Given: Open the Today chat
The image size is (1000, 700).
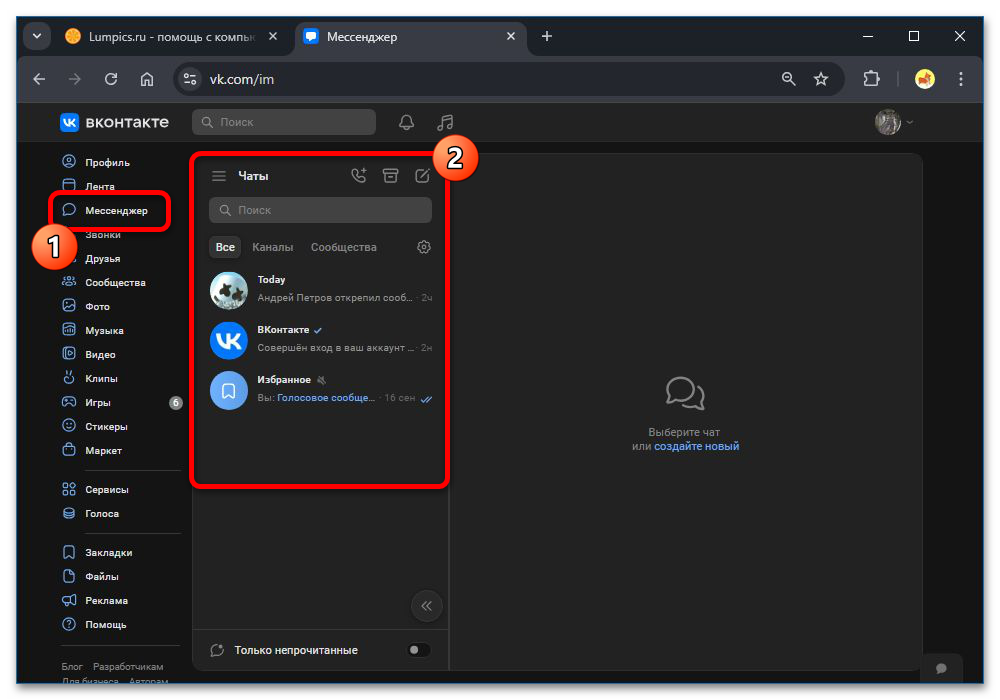Looking at the screenshot, I should (x=321, y=289).
